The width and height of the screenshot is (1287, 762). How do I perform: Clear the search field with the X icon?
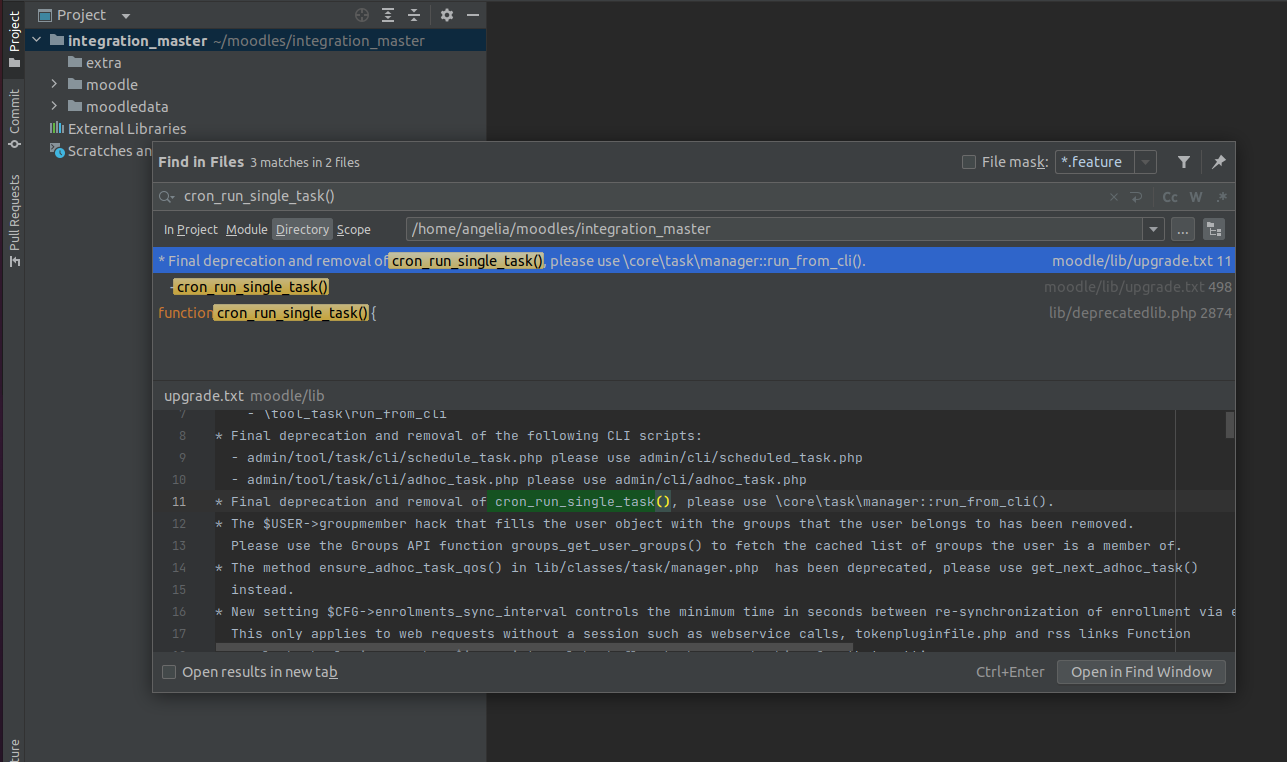coord(1114,197)
